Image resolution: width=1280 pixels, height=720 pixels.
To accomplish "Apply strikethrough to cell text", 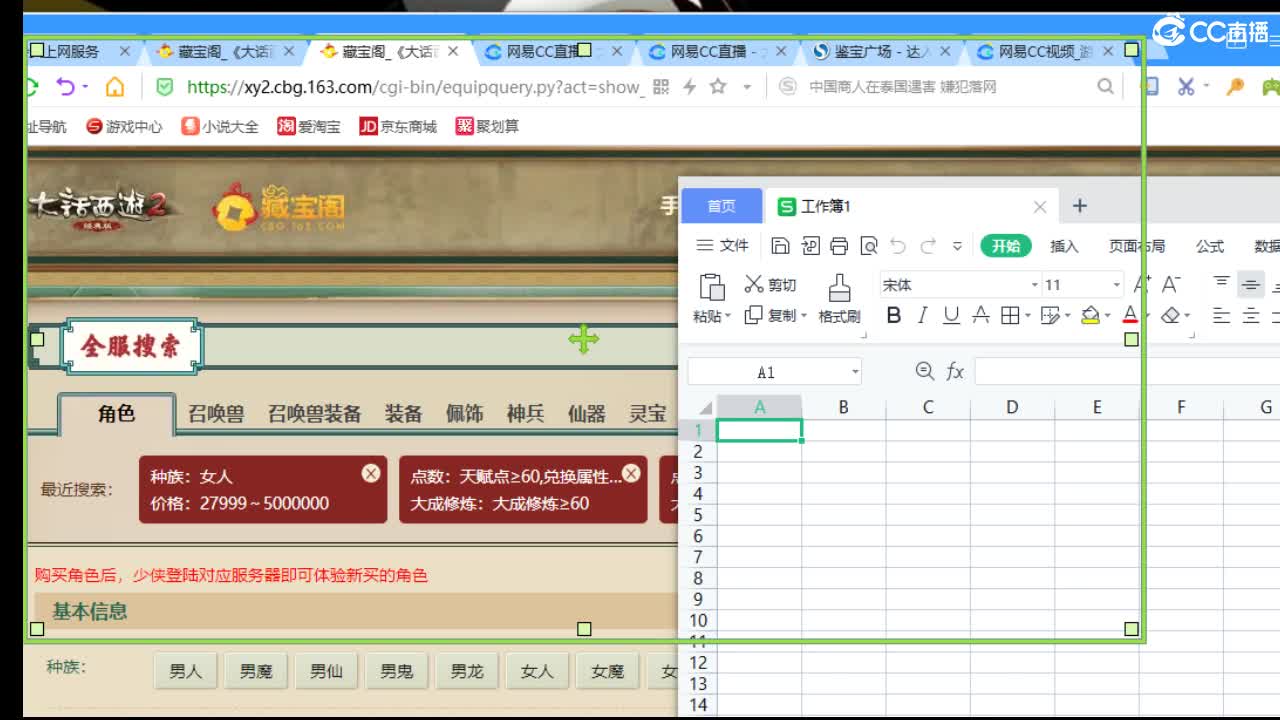I will click(x=981, y=316).
